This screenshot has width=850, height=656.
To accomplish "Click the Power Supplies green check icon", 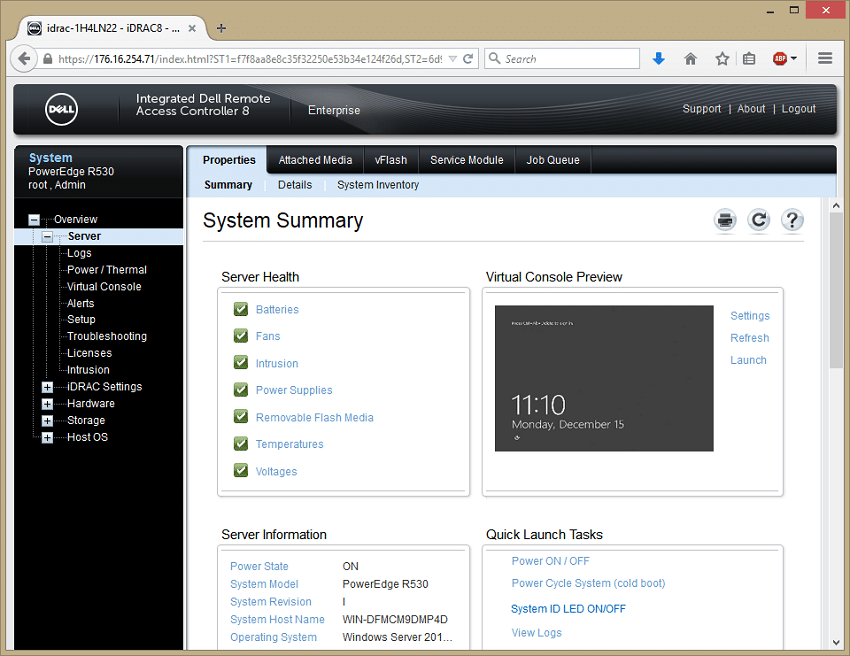I will pyautogui.click(x=241, y=389).
